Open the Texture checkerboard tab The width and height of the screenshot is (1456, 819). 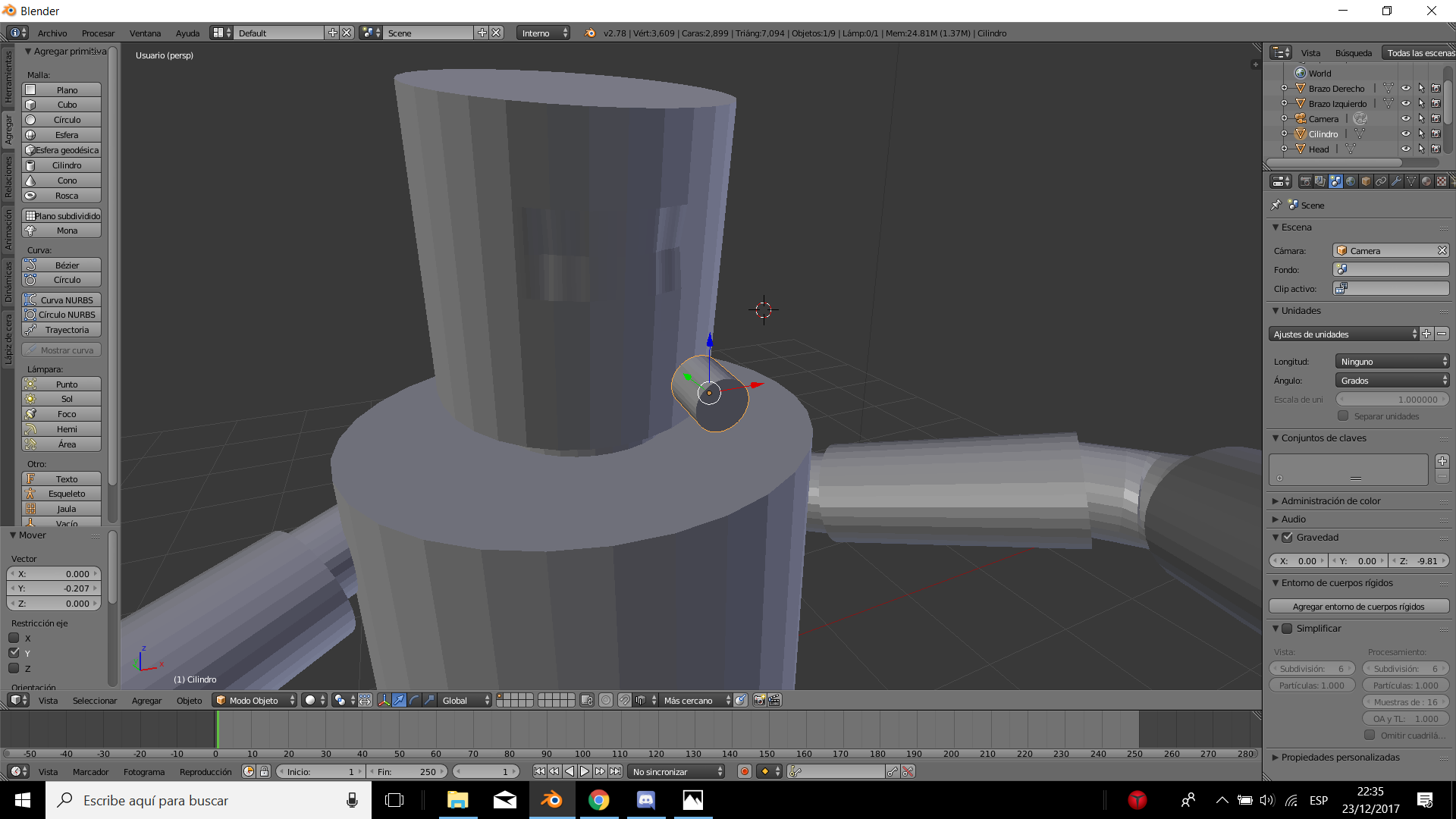pos(1442,181)
